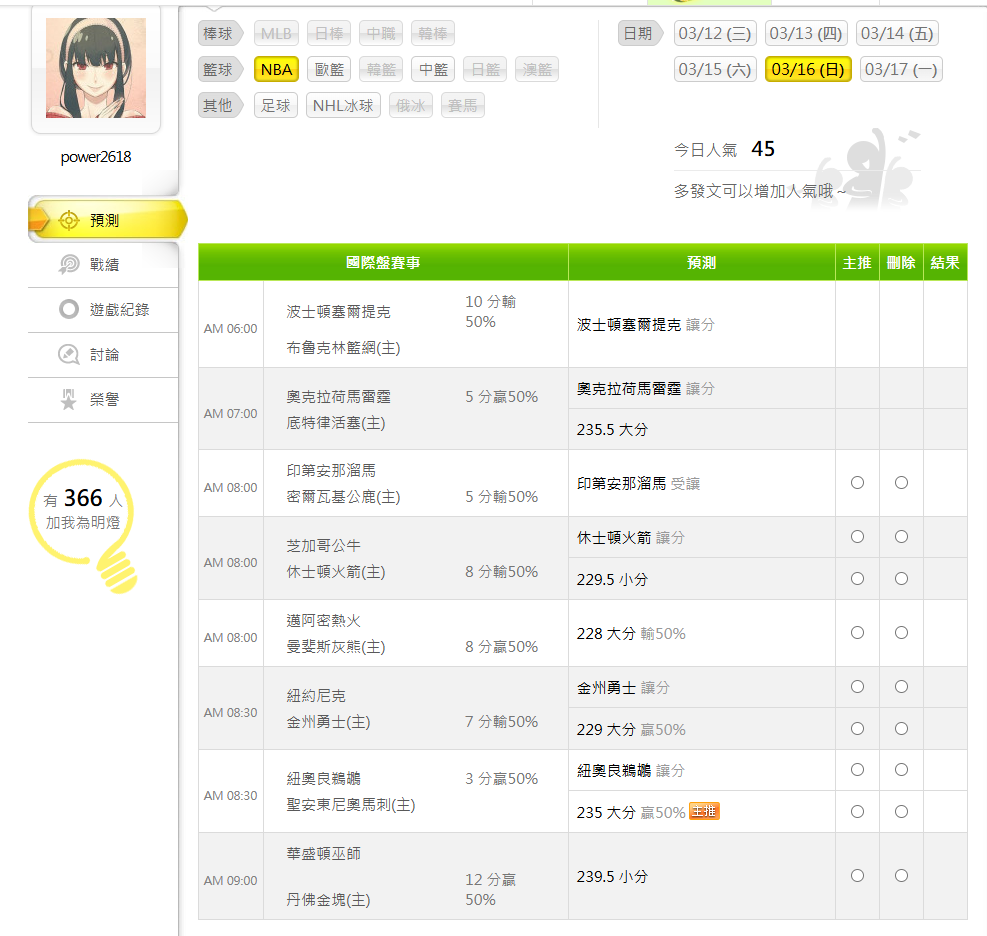Select the 俄冰 league tab

pyautogui.click(x=410, y=105)
